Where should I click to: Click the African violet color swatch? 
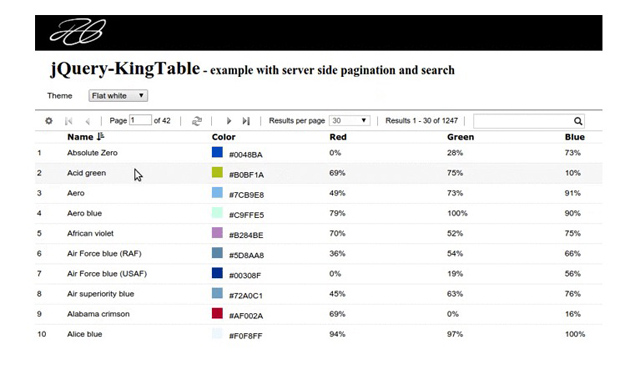(x=217, y=233)
